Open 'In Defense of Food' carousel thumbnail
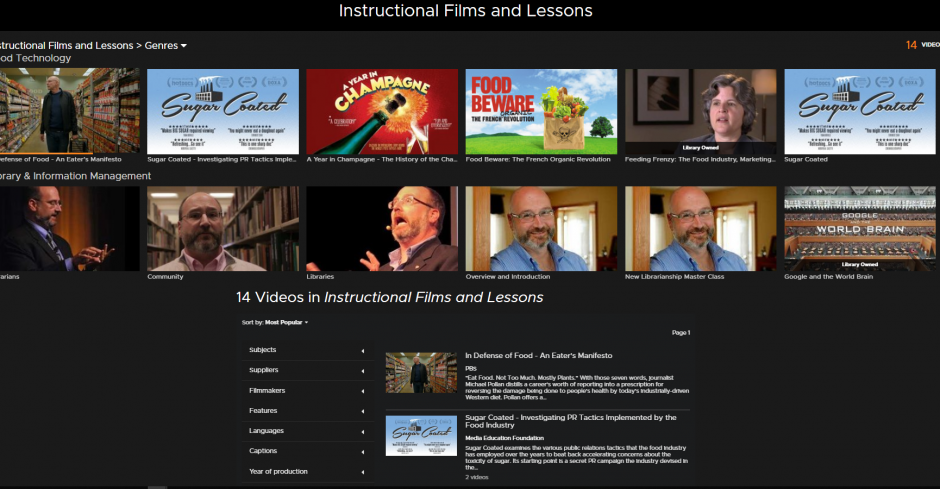This screenshot has height=489, width=940. (70, 111)
